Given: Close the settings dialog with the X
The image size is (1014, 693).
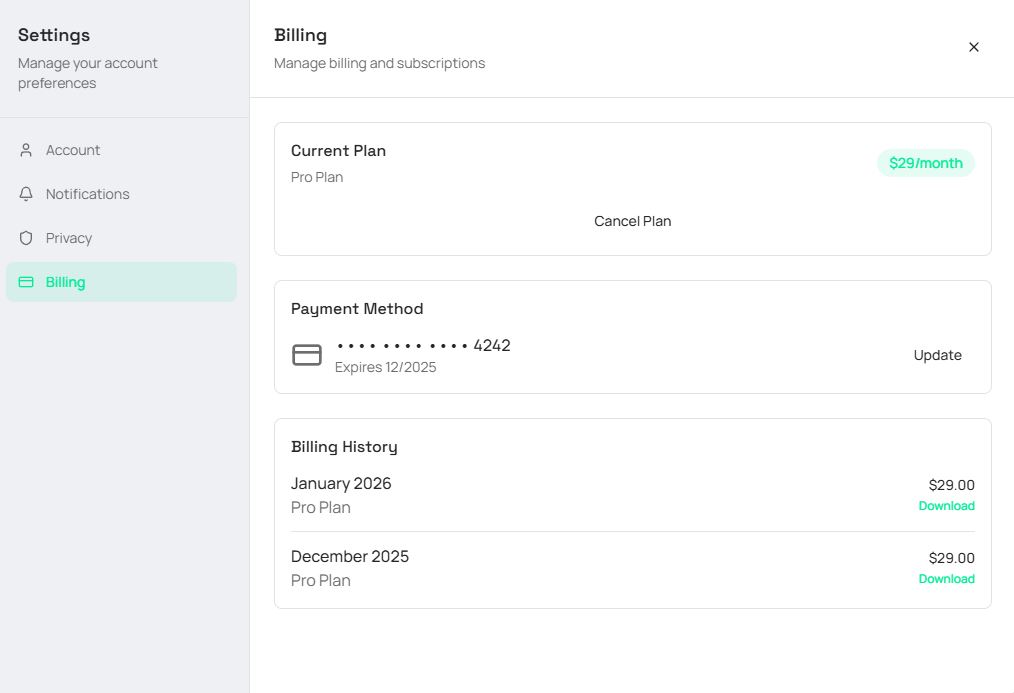Looking at the screenshot, I should point(973,47).
